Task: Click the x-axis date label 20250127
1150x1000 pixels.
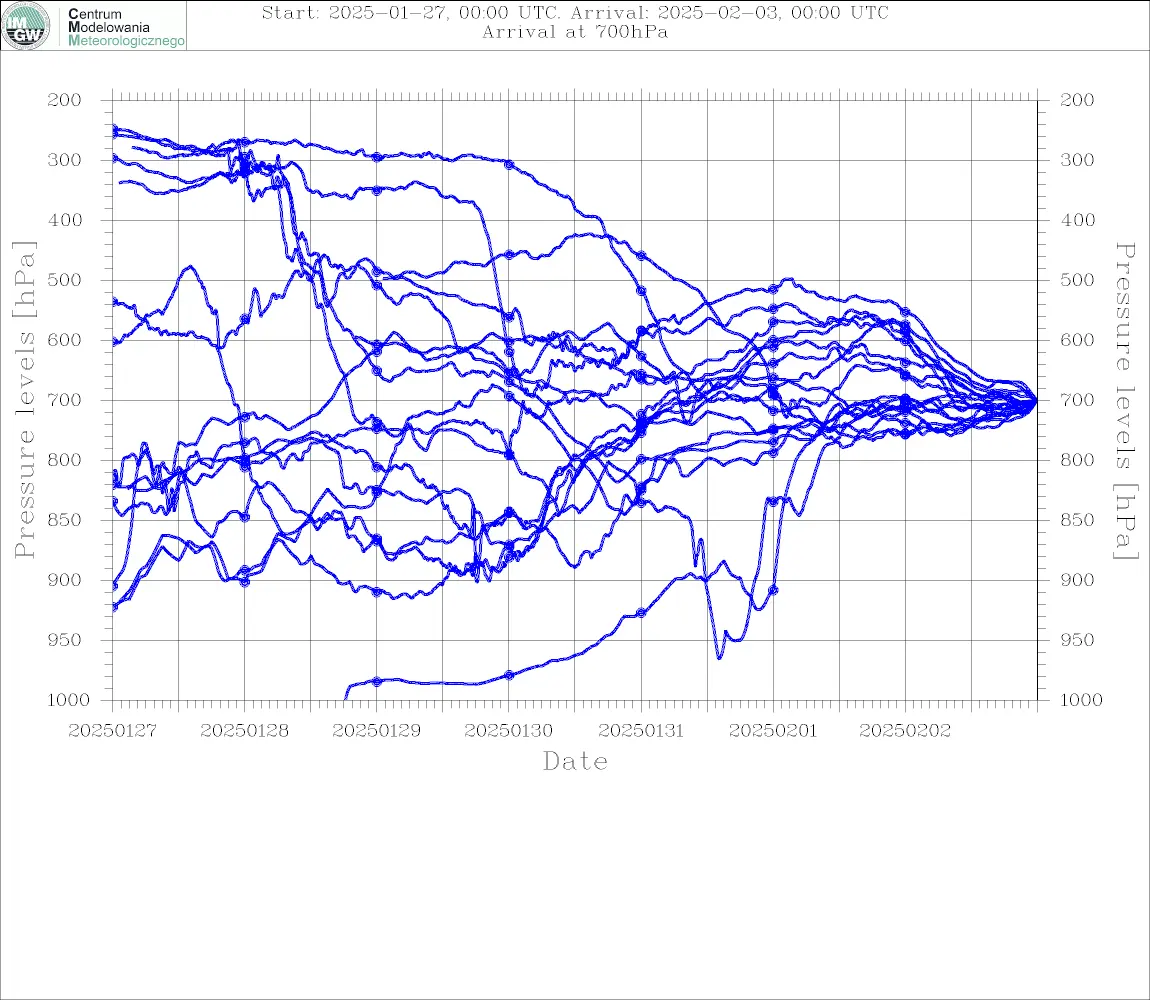Action: (112, 731)
